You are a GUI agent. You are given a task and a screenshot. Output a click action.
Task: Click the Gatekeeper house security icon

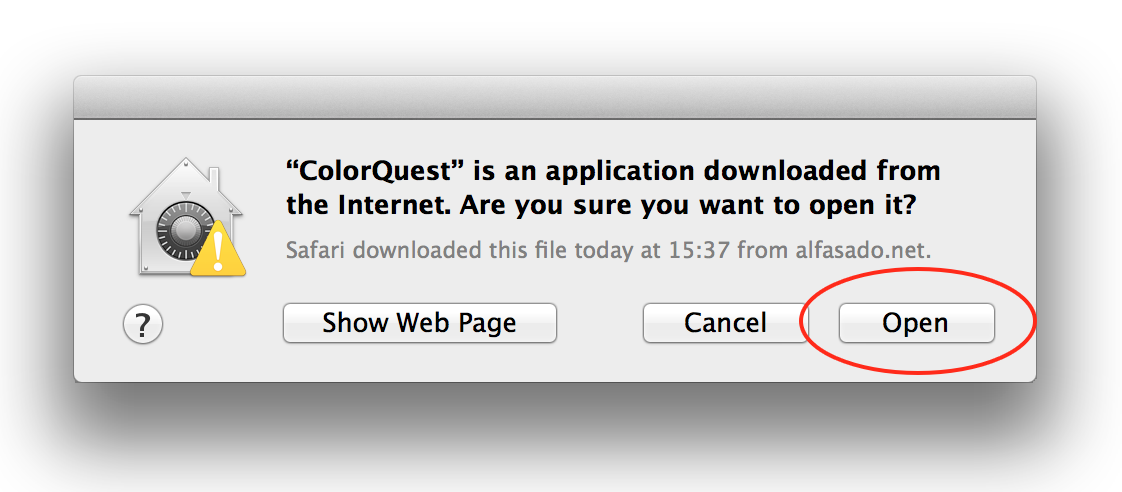186,216
